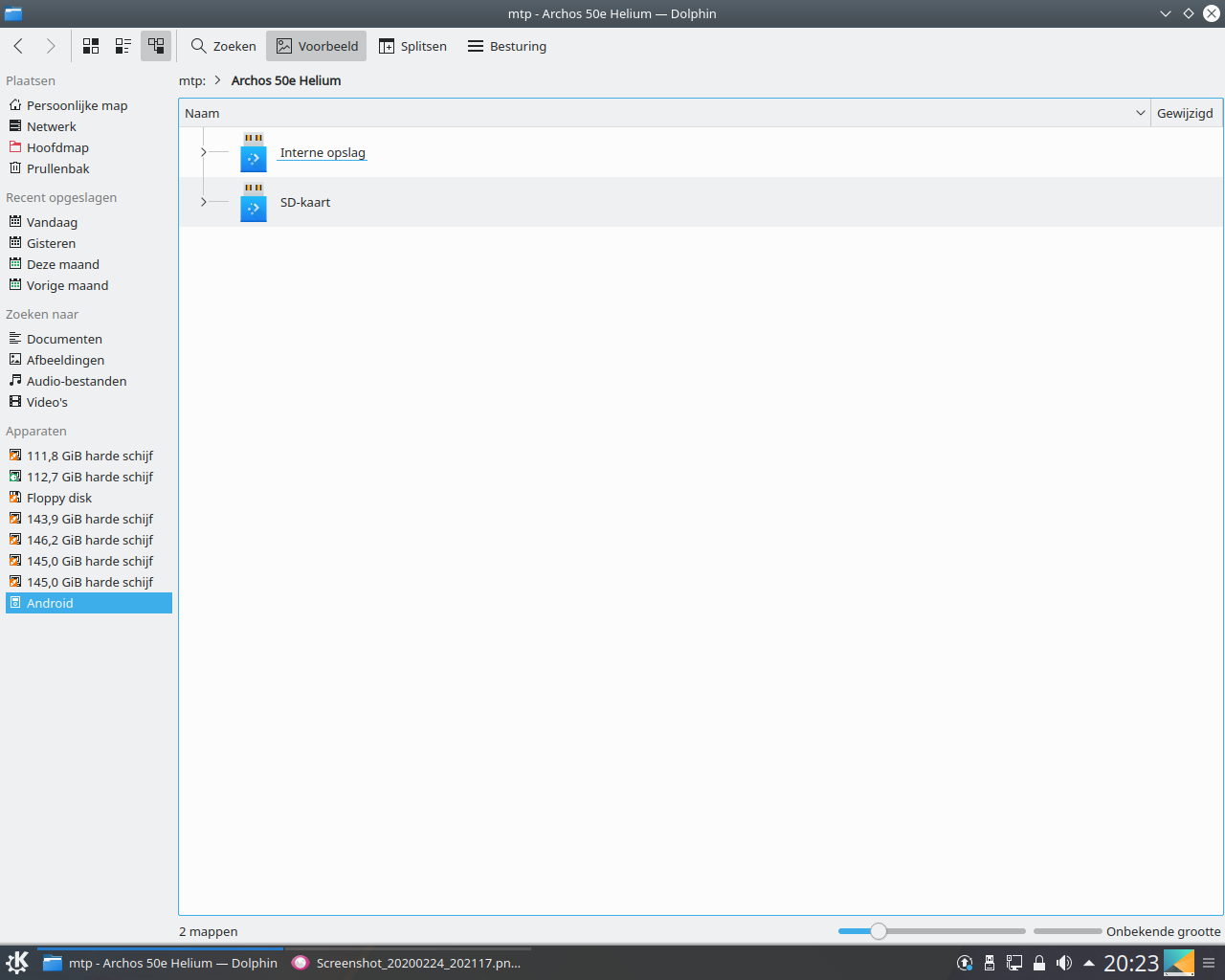Search for Documenten
The width and height of the screenshot is (1225, 980).
point(89,339)
